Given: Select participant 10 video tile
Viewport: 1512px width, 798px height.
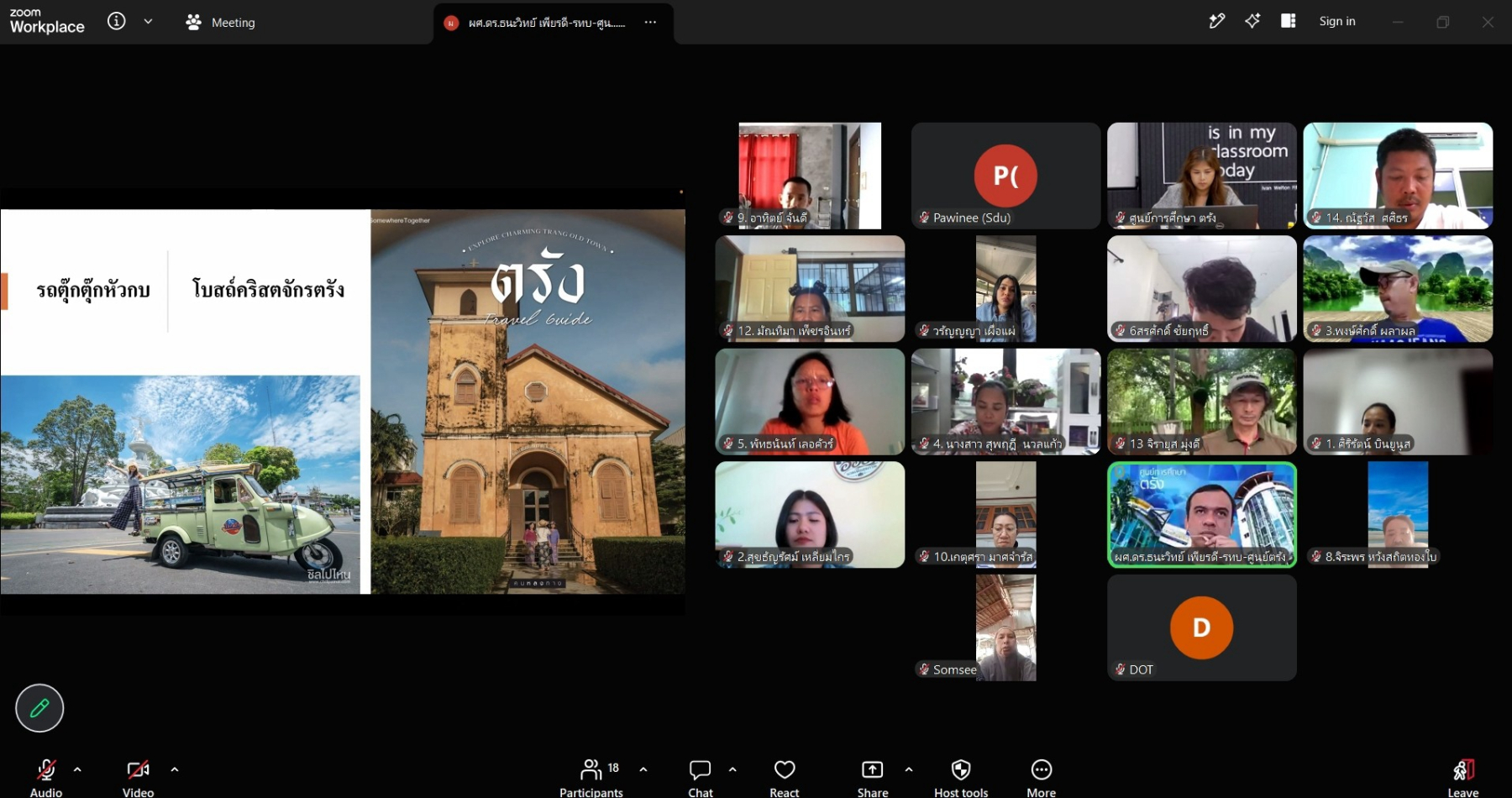Looking at the screenshot, I should point(1005,515).
